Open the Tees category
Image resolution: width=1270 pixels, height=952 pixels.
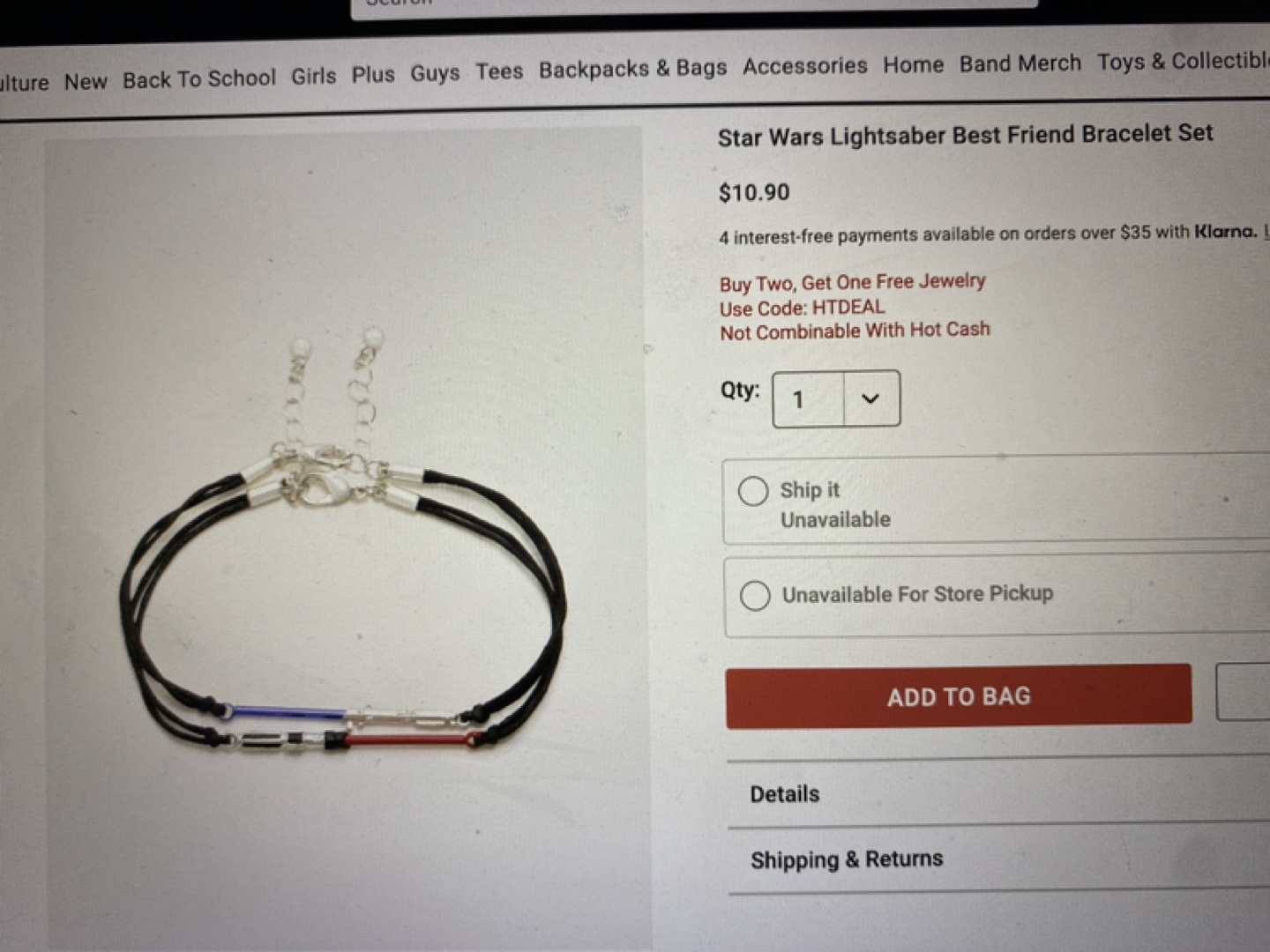pos(499,71)
